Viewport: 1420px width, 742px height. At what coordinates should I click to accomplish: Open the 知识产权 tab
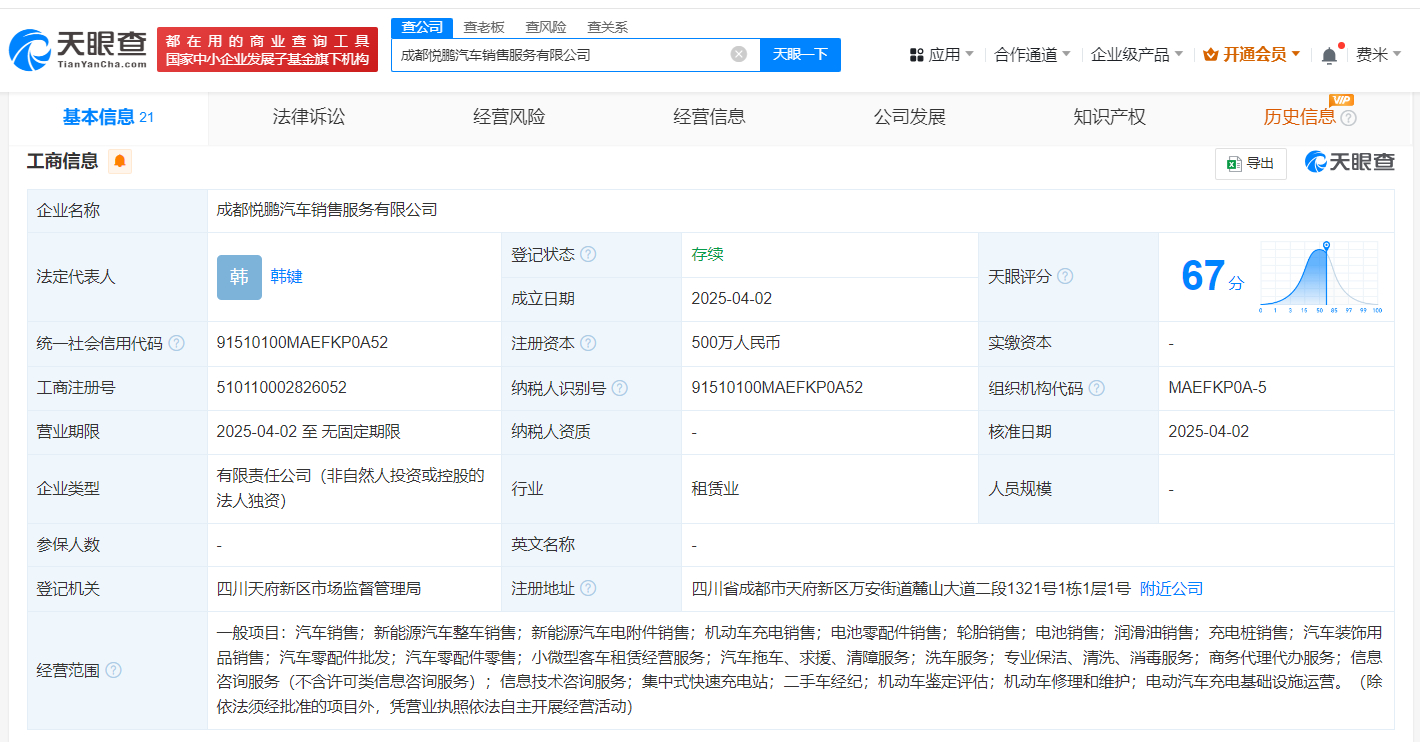[1109, 117]
